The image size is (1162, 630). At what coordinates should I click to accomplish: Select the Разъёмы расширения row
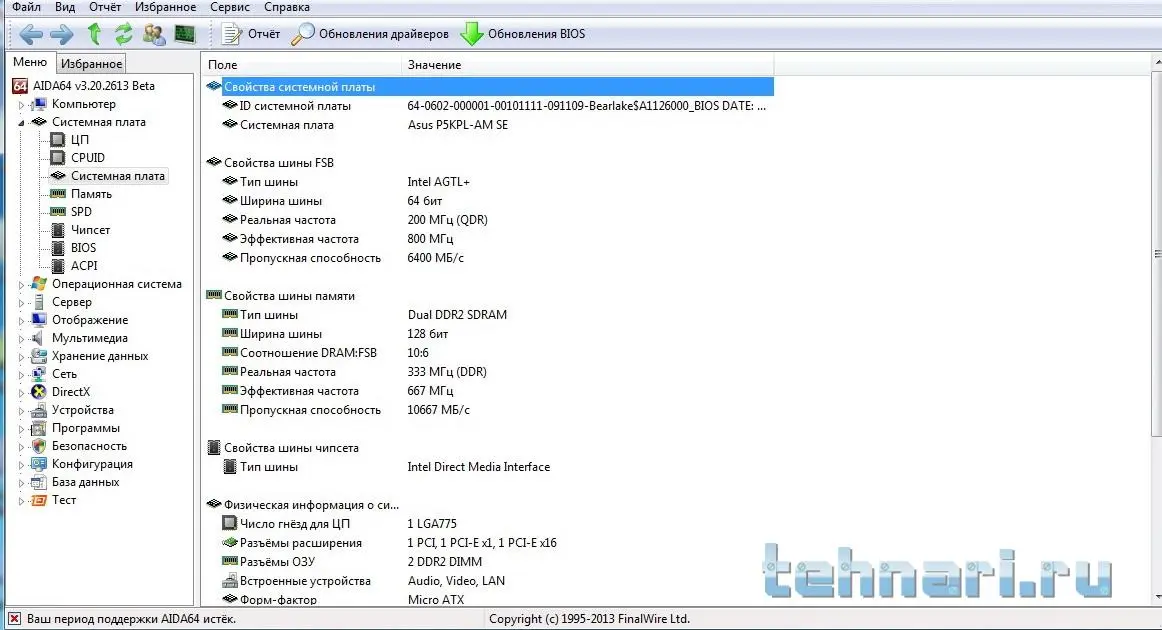pyautogui.click(x=489, y=543)
